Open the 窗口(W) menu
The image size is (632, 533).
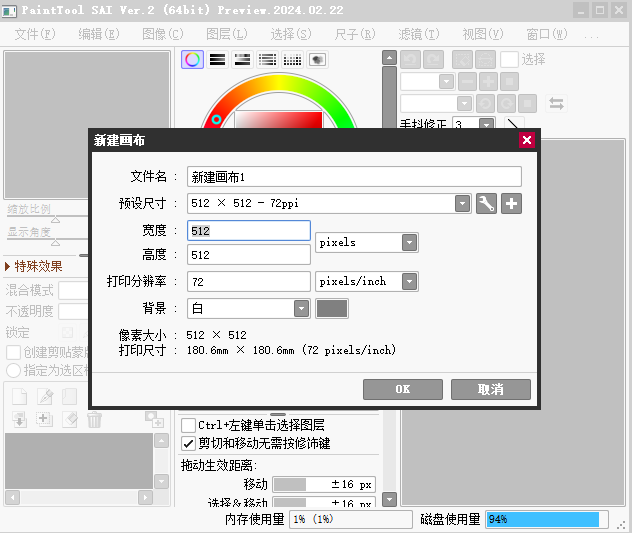point(547,34)
